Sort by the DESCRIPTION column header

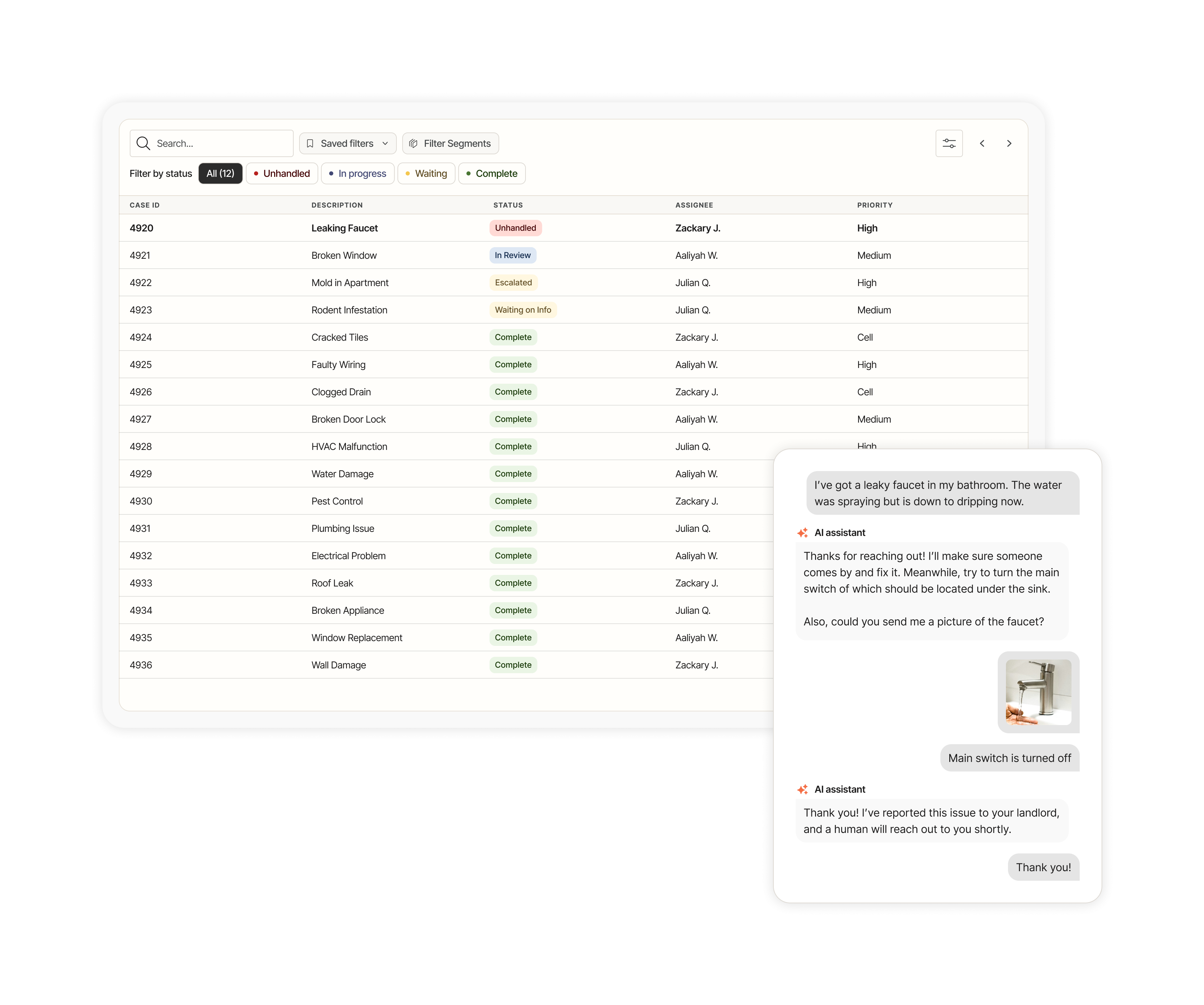pos(337,205)
